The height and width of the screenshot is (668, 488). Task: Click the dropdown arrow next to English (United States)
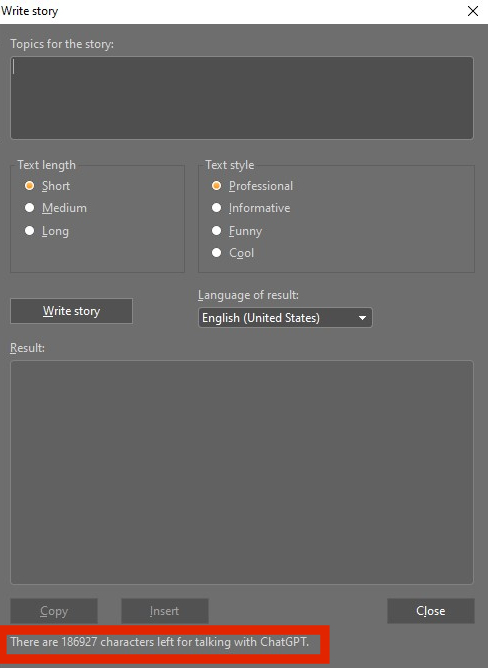[x=362, y=318]
